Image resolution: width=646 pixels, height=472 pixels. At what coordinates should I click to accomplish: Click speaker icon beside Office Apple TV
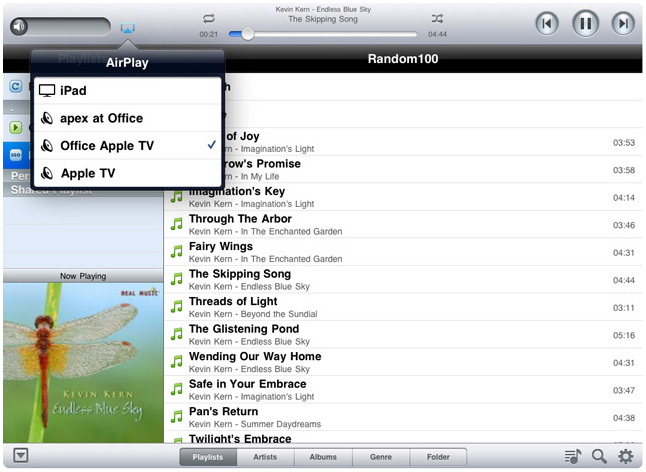point(47,146)
